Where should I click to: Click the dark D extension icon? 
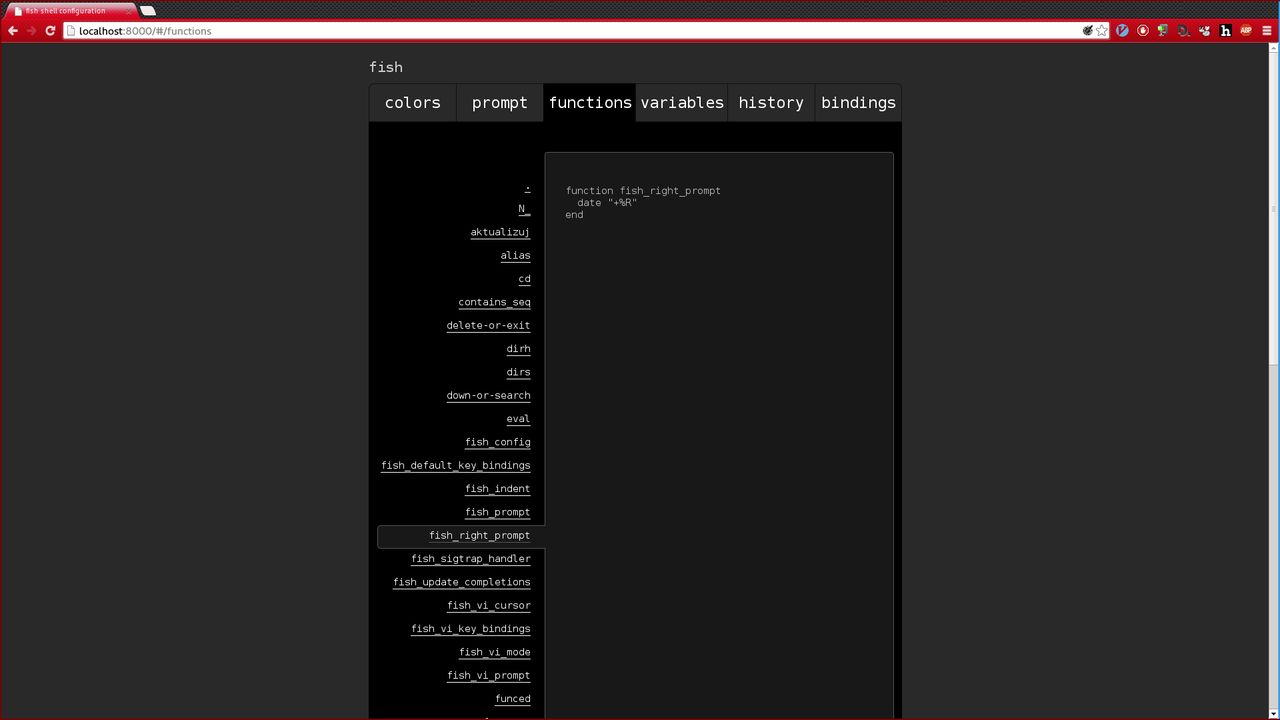click(x=1184, y=31)
